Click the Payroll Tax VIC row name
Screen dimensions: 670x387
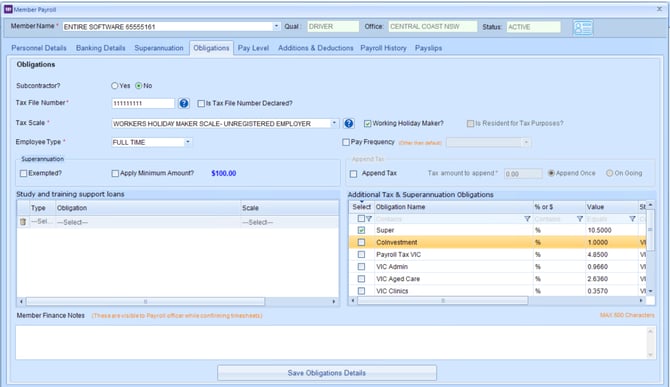coord(399,255)
